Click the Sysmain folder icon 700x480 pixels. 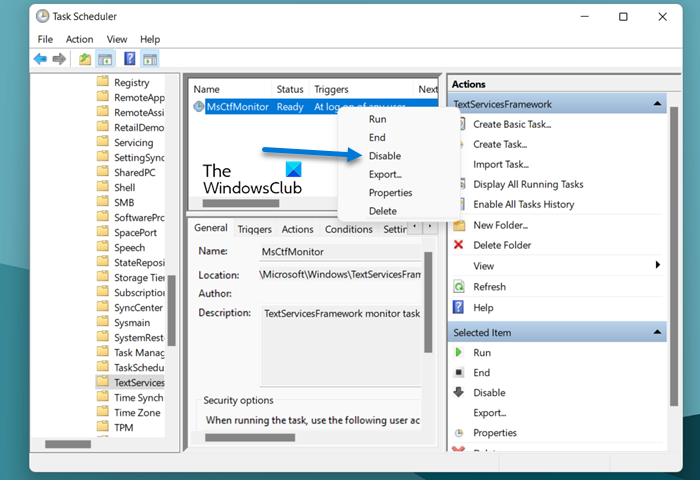click(103, 321)
